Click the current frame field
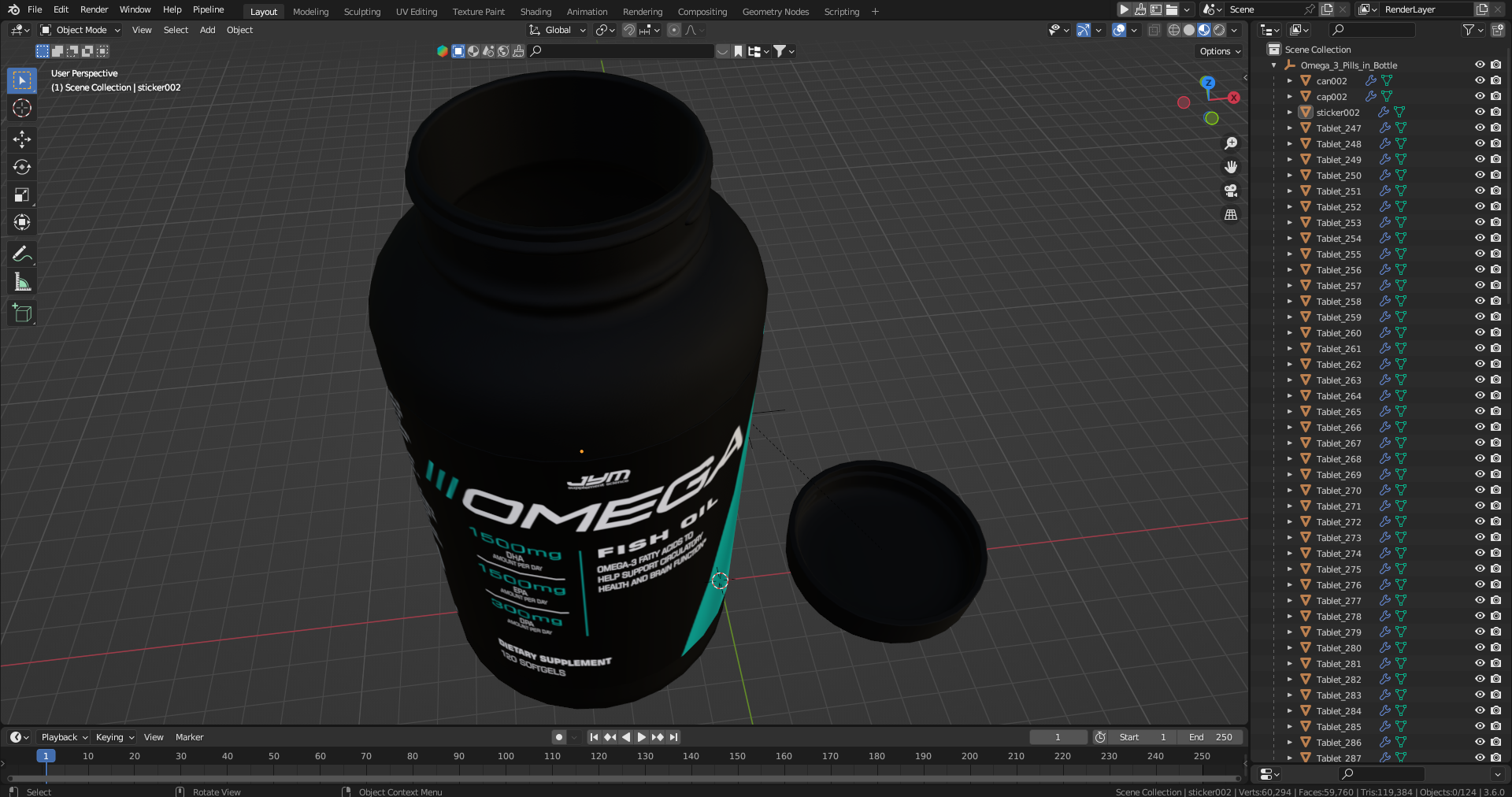The width and height of the screenshot is (1512, 797). pyautogui.click(x=1058, y=737)
